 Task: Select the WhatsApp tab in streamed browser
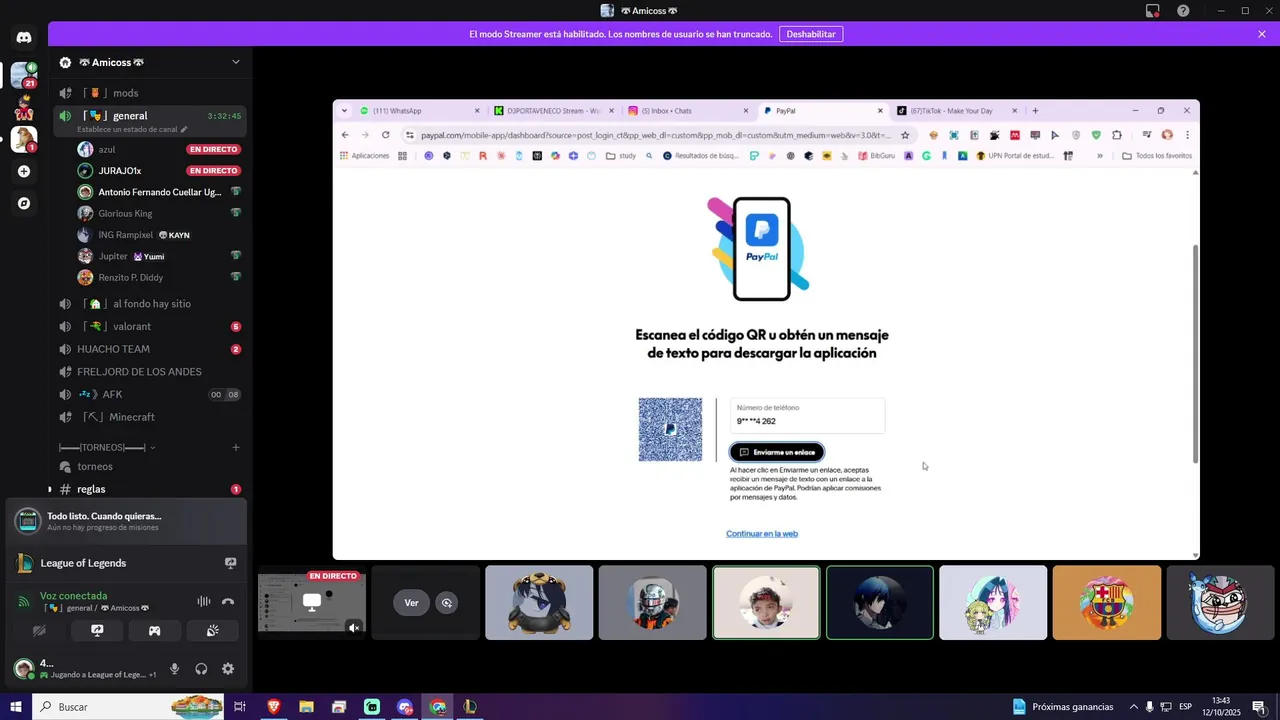(419, 111)
